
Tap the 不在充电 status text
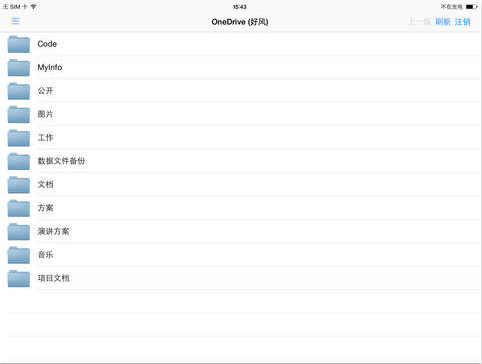click(452, 7)
